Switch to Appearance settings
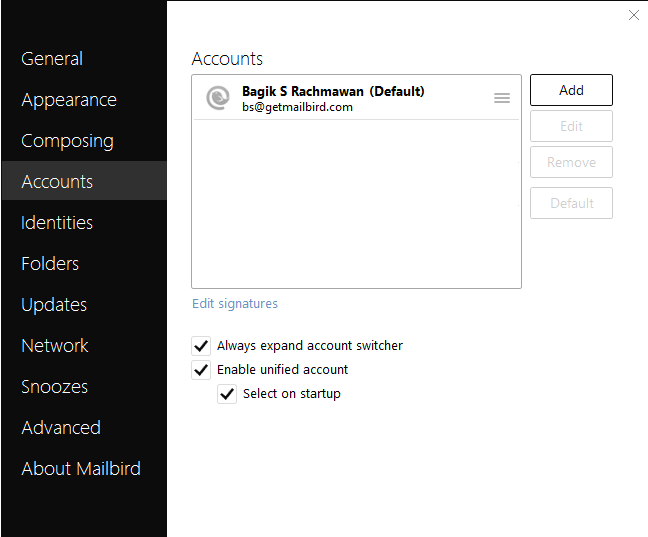Viewport: 648px width, 537px height. point(69,100)
